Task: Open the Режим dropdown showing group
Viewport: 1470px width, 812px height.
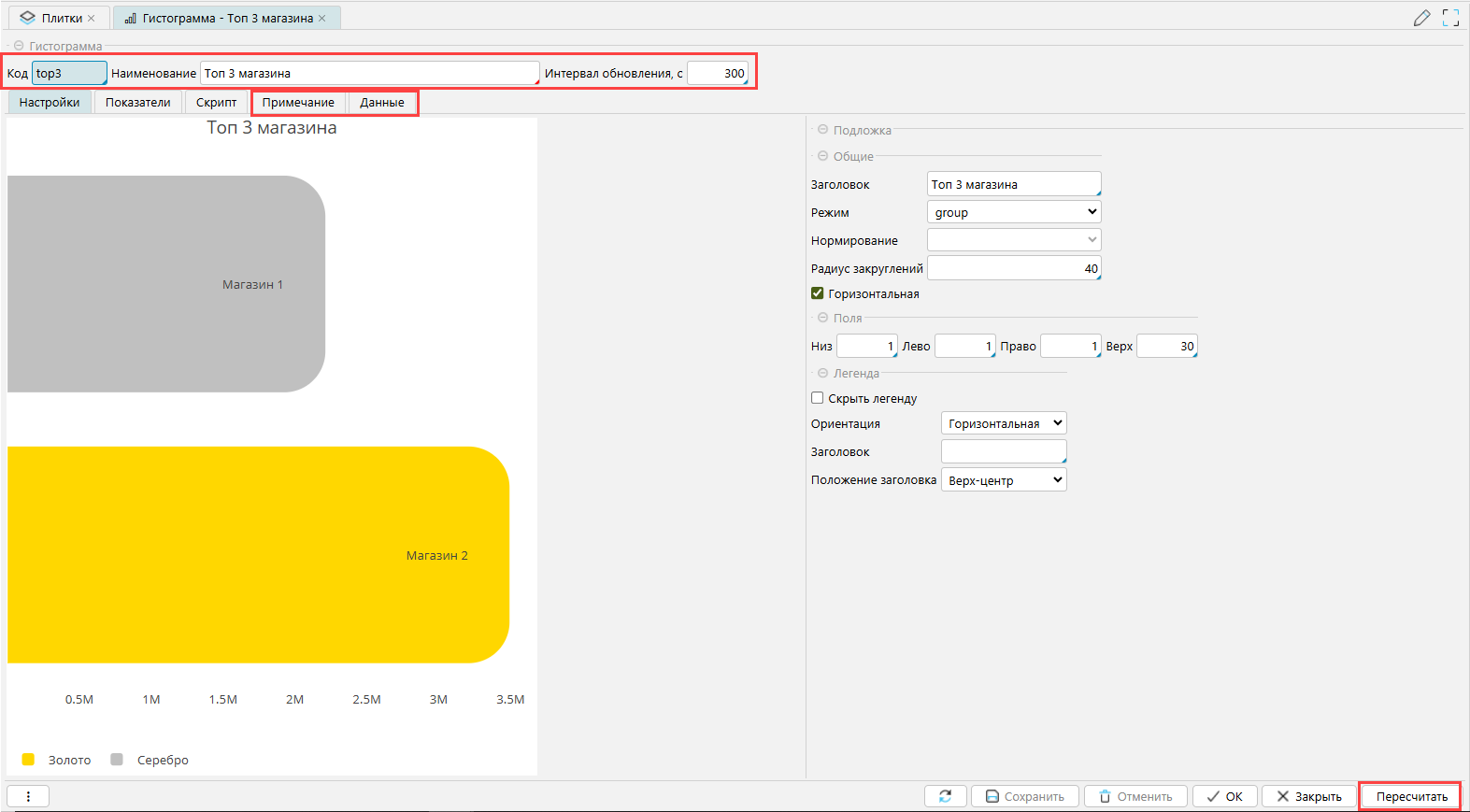Action: pos(1014,212)
